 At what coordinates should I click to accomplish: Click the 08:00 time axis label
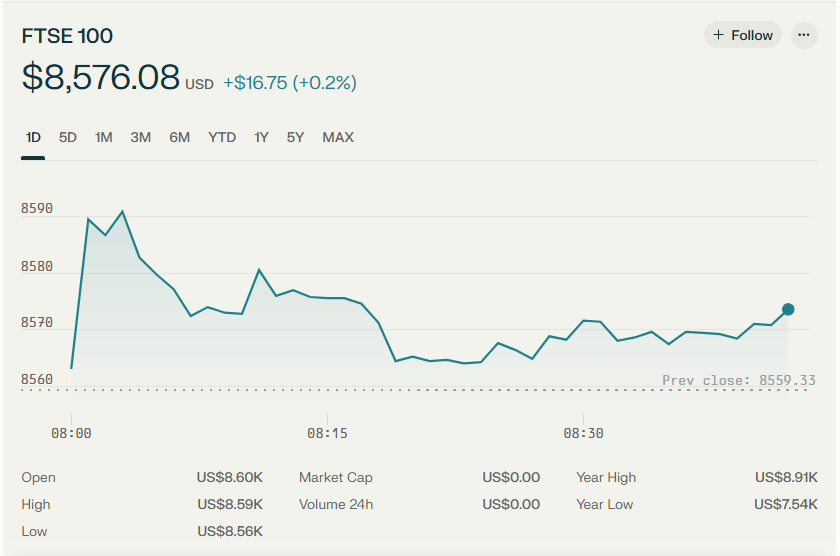point(71,433)
